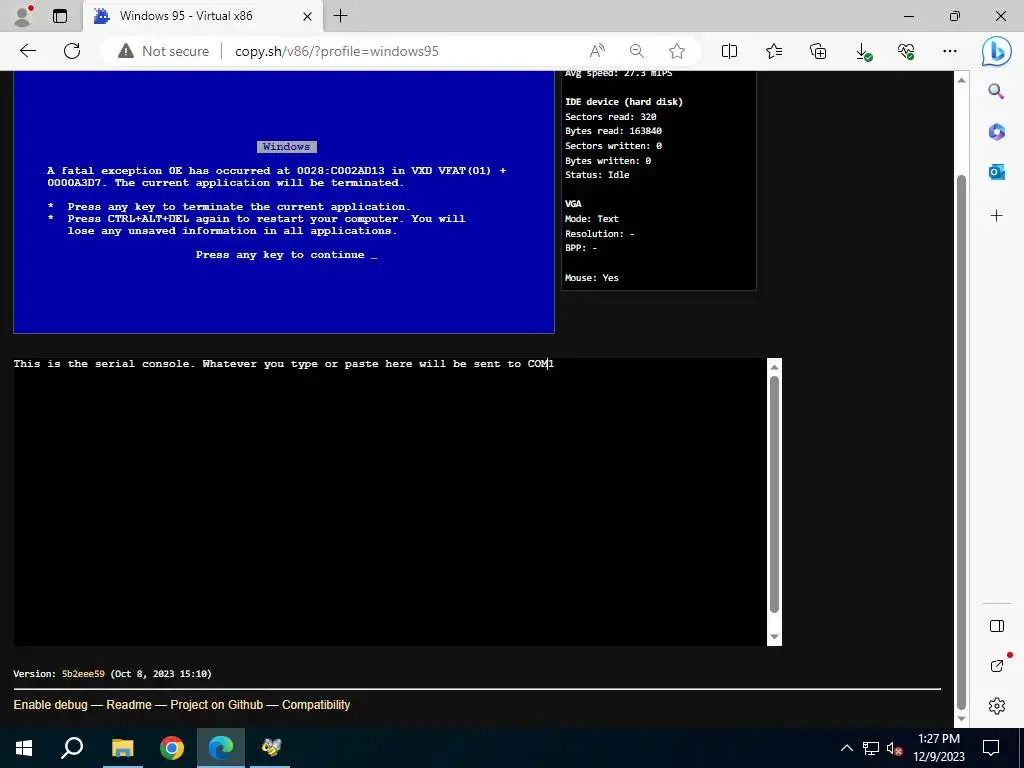1024x768 pixels.
Task: Open the Edge profile icon
Action: (22, 16)
